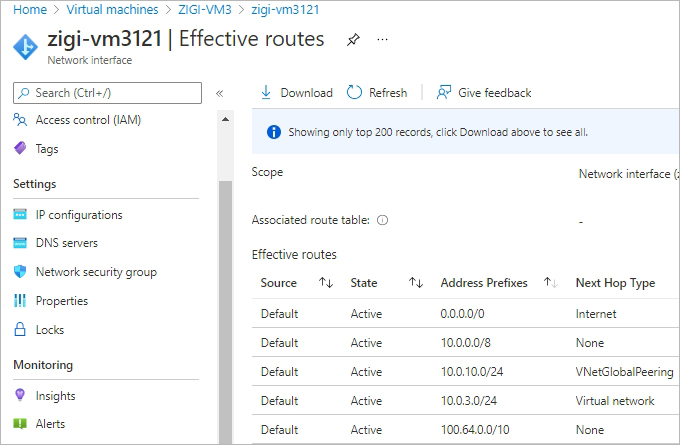Click the magnifier icon in search box
Screen dimensions: 680x445
point(24,93)
